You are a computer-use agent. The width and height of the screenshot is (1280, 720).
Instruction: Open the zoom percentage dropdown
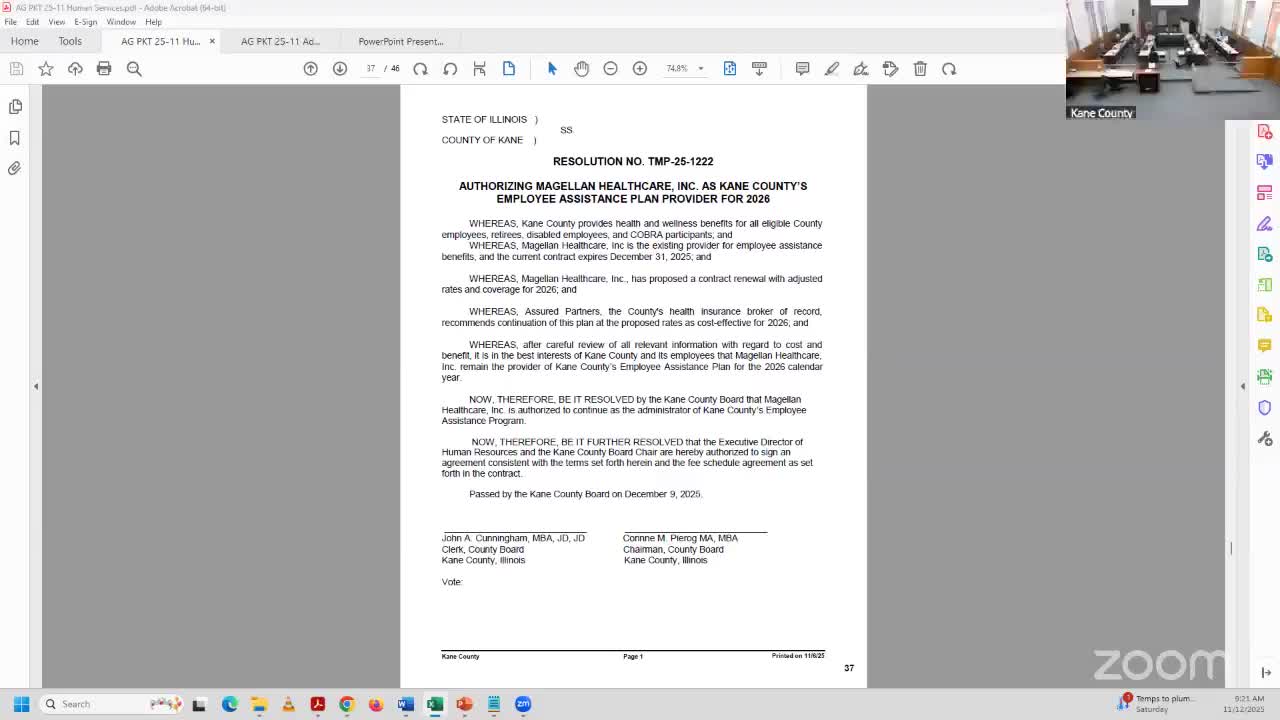(x=699, y=68)
